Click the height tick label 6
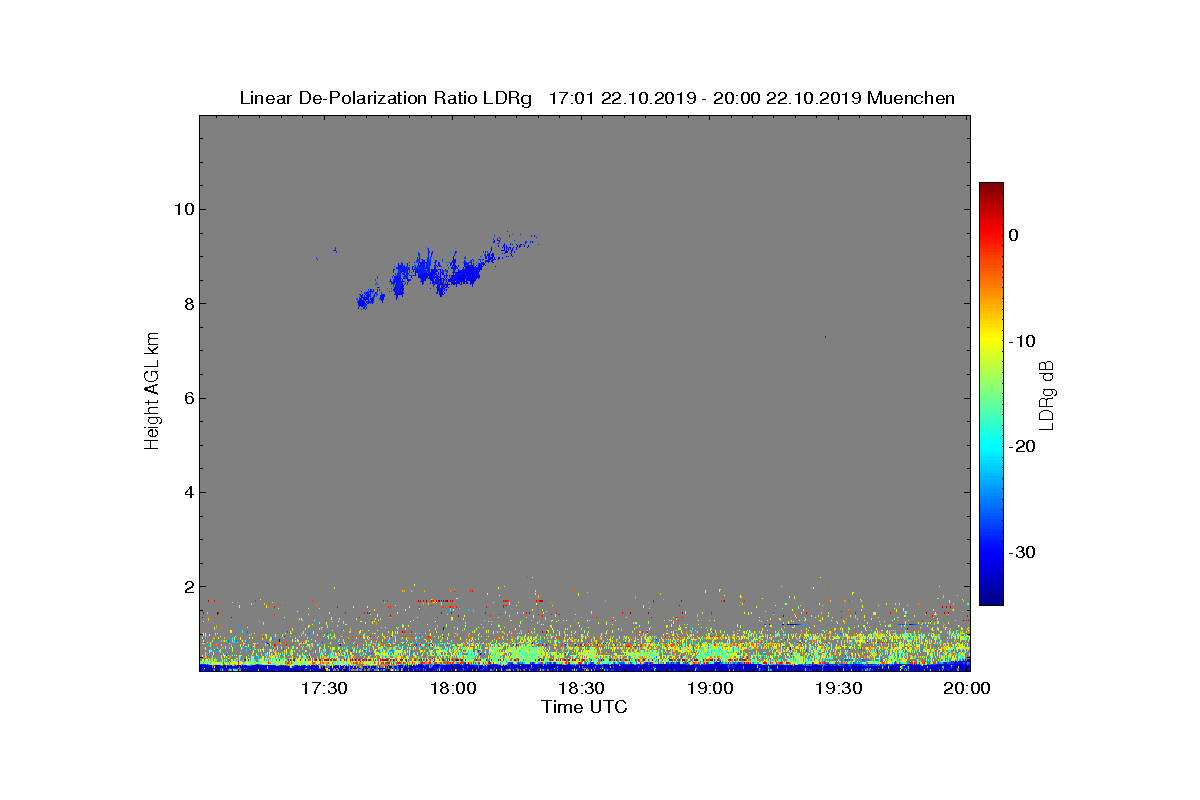 188,398
